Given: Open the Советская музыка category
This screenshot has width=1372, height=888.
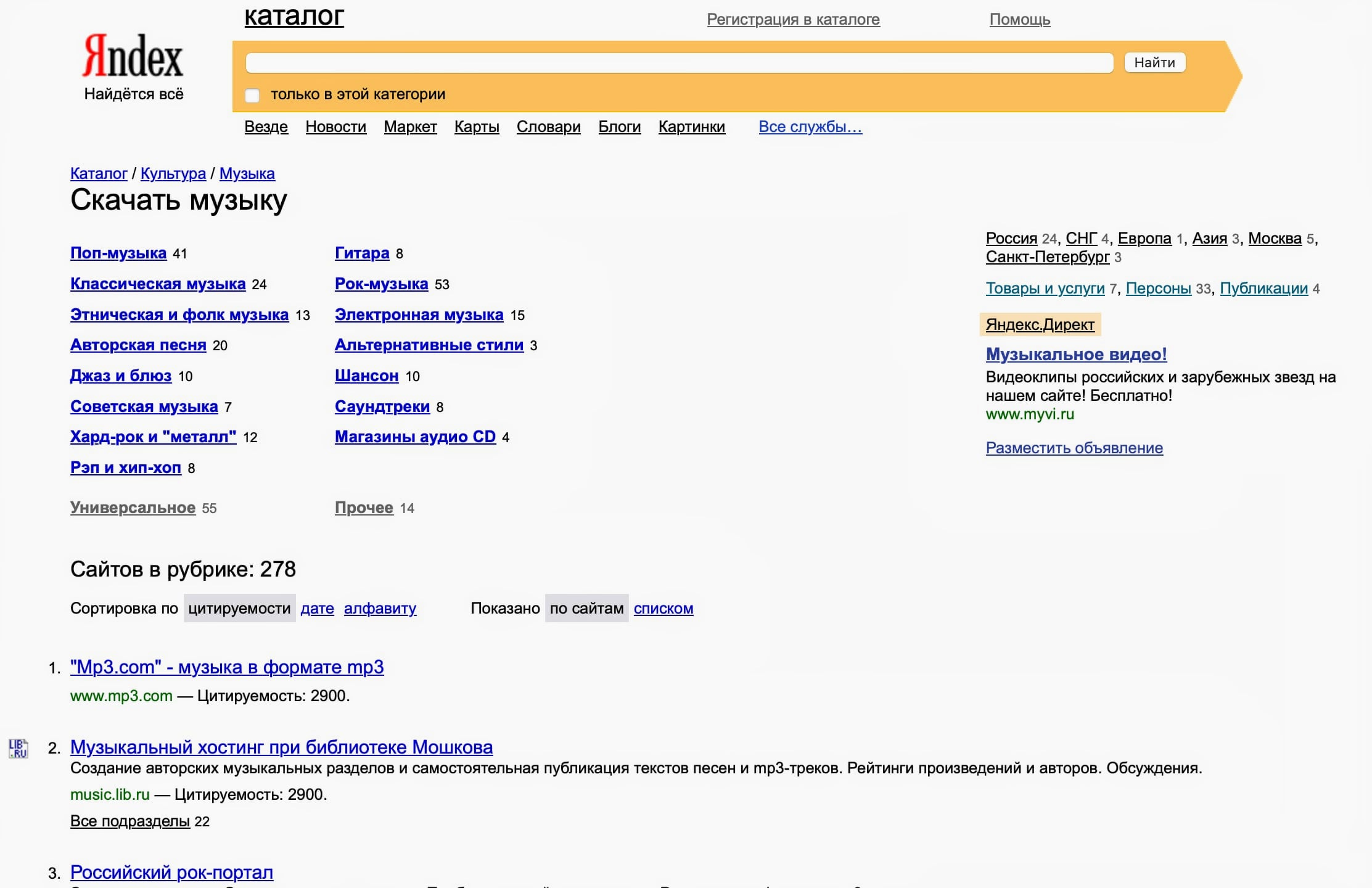Looking at the screenshot, I should click(x=144, y=407).
